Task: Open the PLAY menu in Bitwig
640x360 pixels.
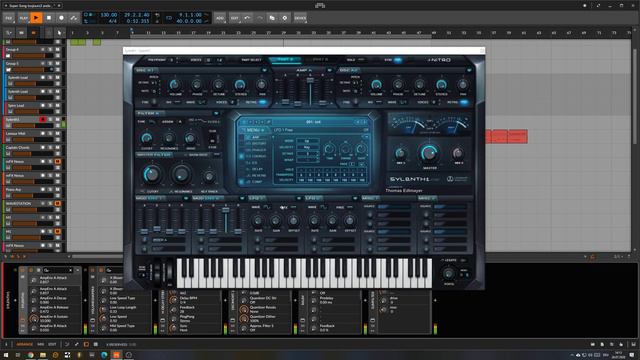Action: (24, 18)
